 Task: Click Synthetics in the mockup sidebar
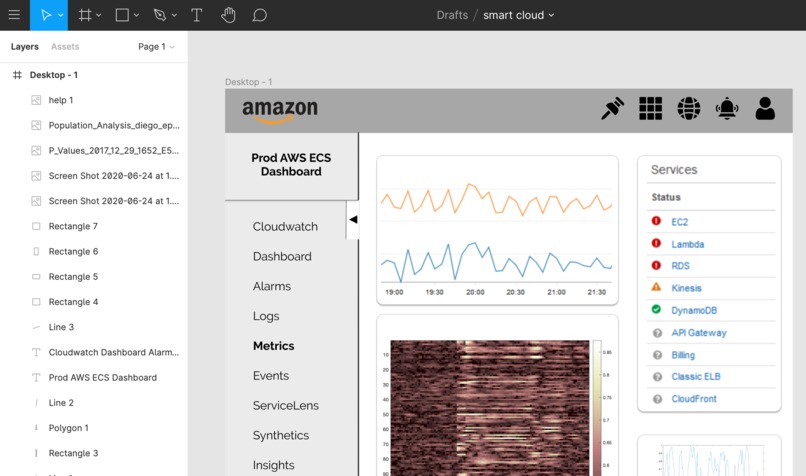point(281,435)
